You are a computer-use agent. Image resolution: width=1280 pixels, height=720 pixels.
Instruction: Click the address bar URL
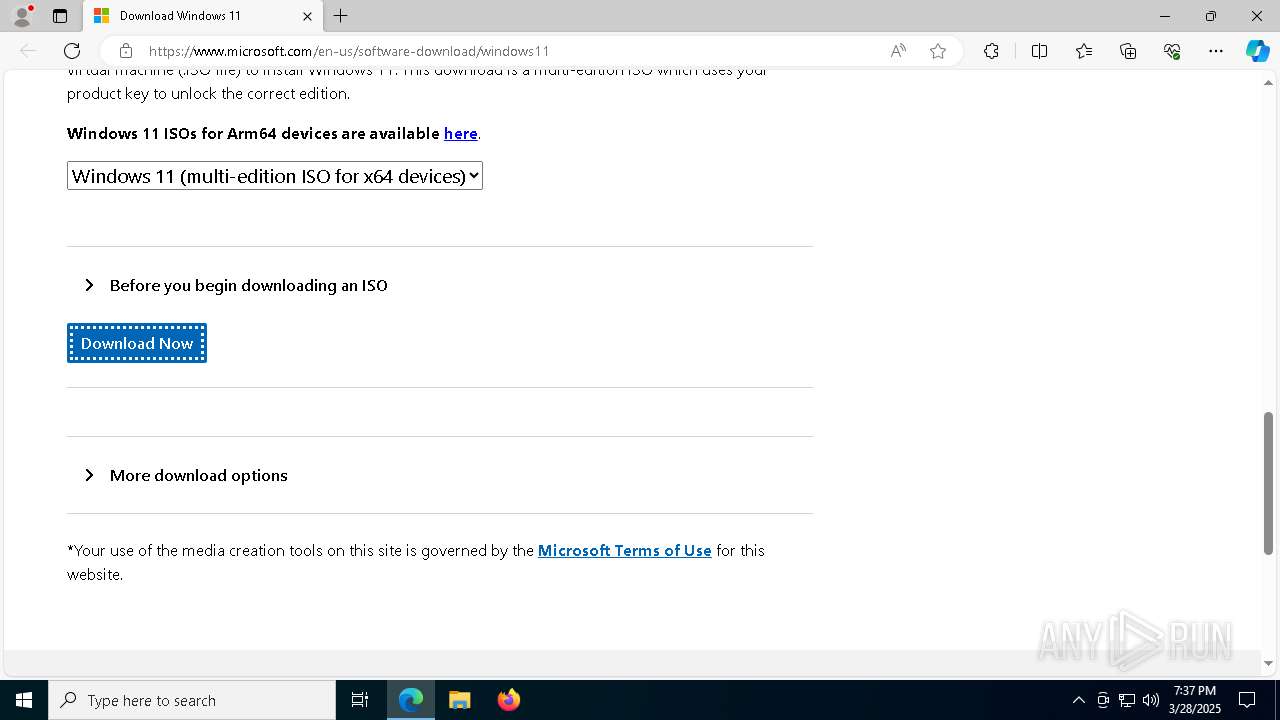point(349,51)
